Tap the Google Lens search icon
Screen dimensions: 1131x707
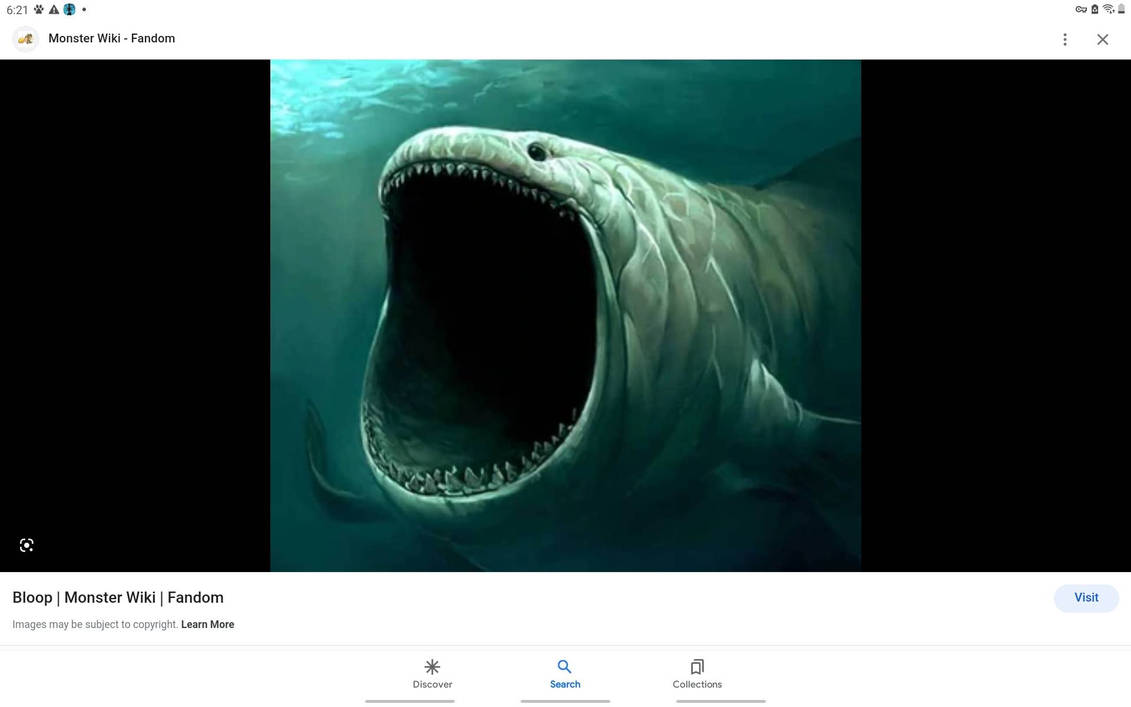pos(27,545)
